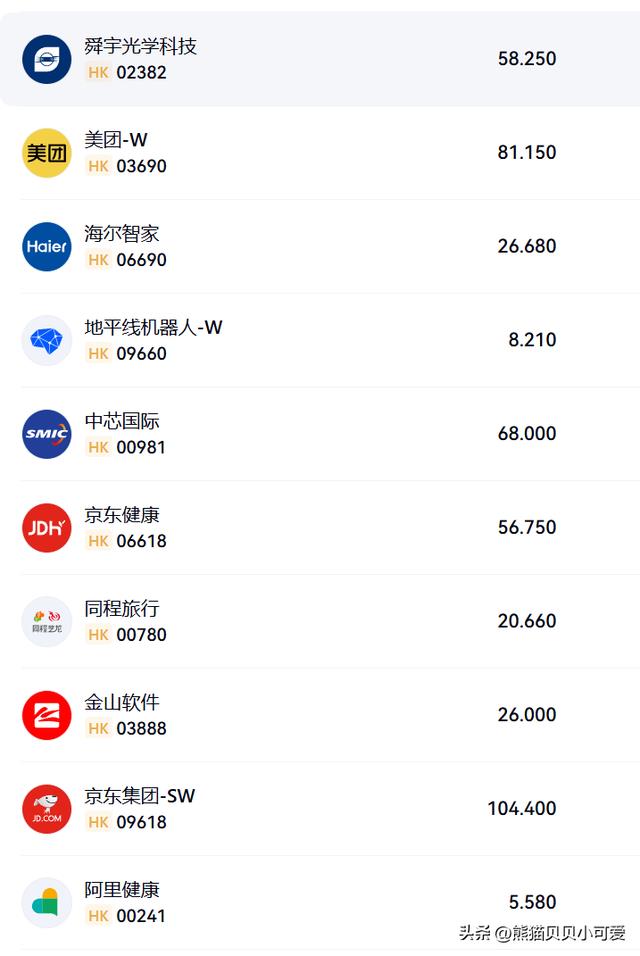640x956 pixels.
Task: Click the Sunny Optical company logo icon
Action: click(x=47, y=59)
